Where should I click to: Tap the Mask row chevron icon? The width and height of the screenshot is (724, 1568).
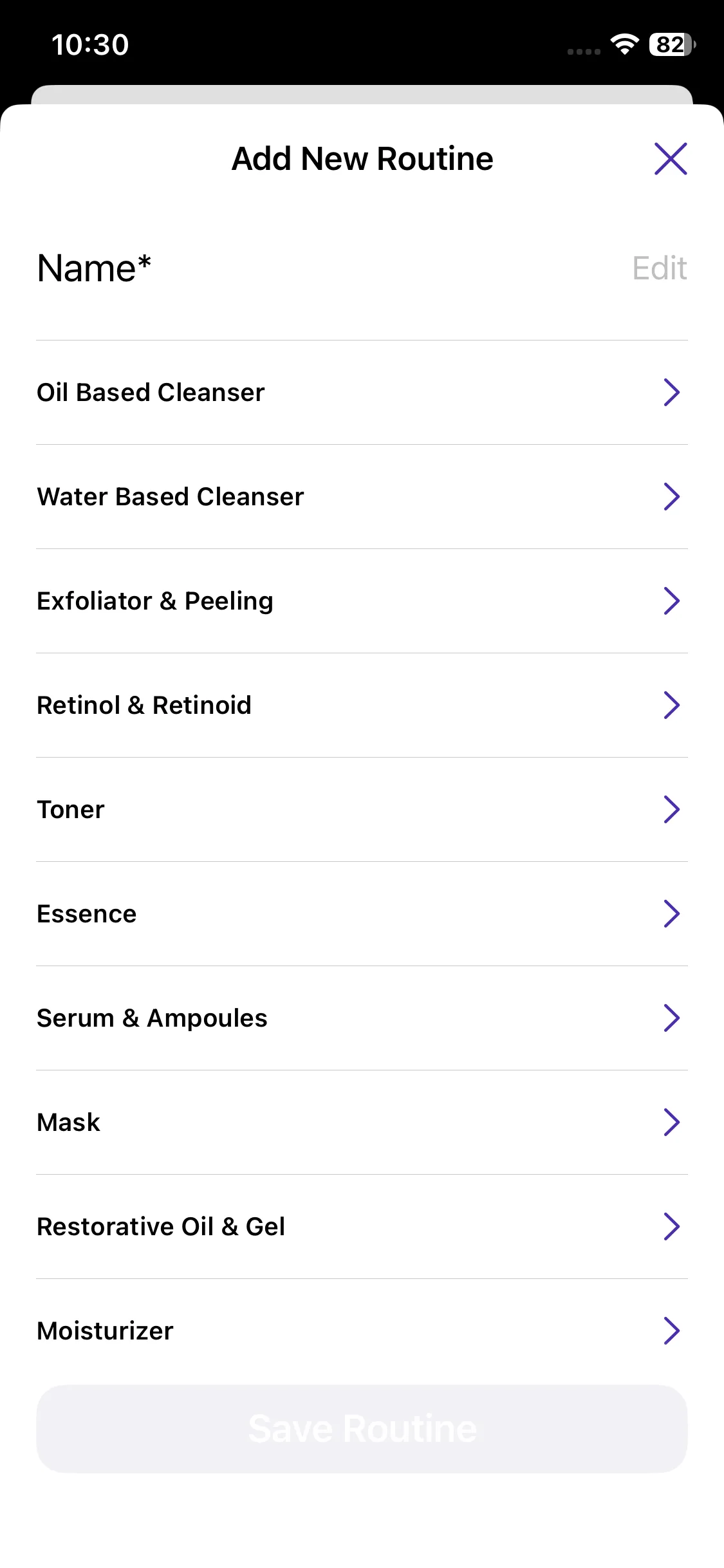coord(671,1122)
